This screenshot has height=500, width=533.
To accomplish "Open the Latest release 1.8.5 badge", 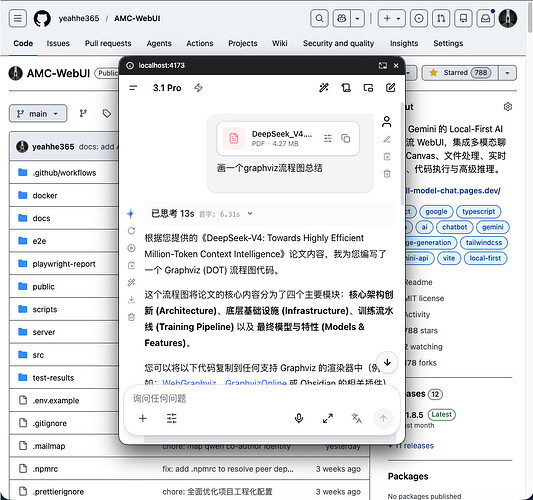I will pos(442,414).
